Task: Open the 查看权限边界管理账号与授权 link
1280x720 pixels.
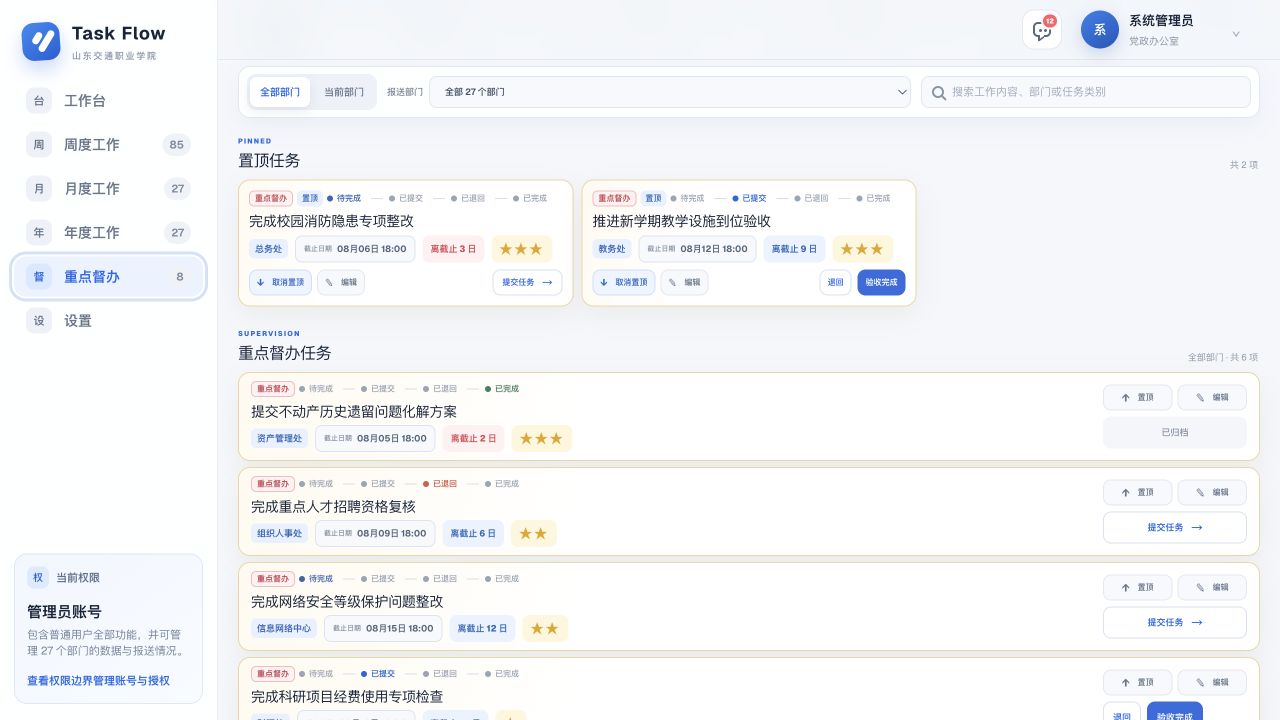Action: (98, 681)
